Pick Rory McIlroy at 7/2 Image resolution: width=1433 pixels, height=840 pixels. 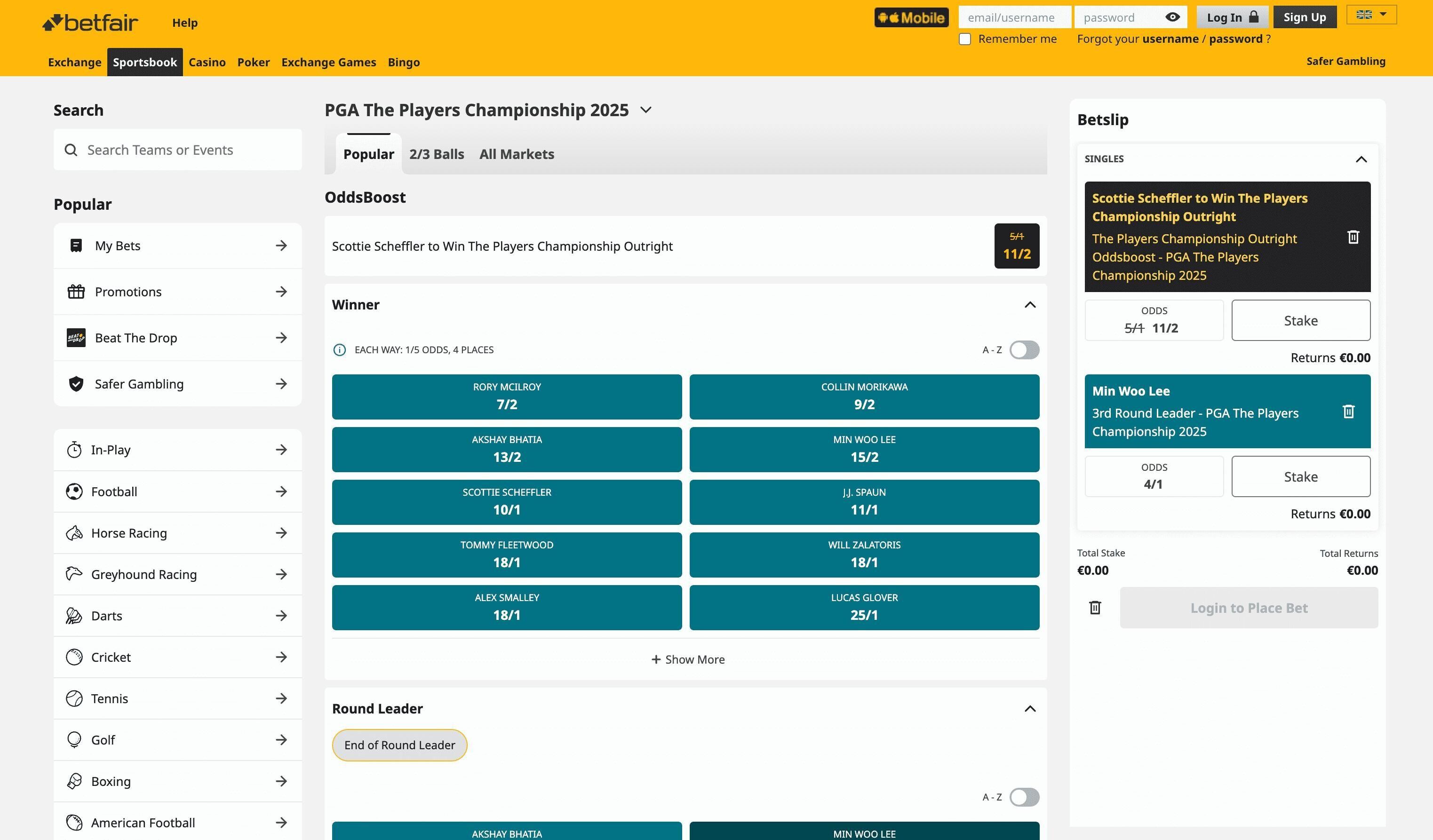(507, 396)
